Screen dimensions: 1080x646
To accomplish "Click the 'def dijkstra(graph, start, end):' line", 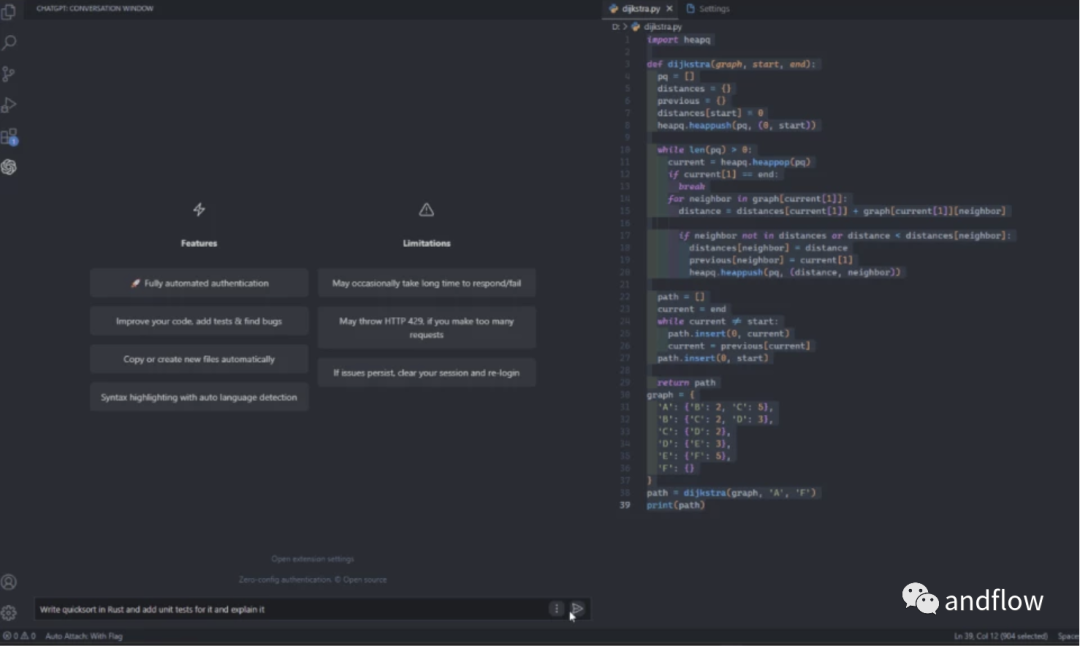I will [x=731, y=64].
